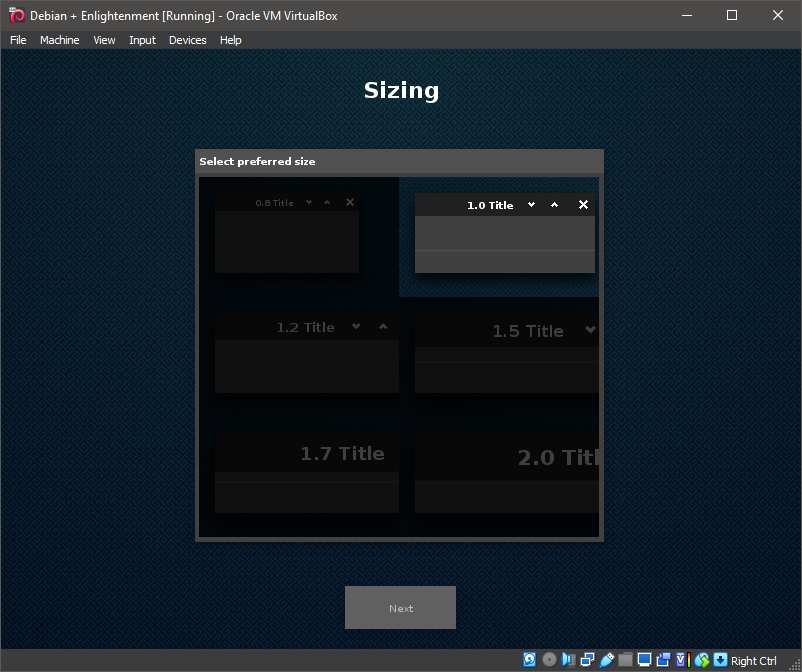Click the keyboard capture arrow icon
The width and height of the screenshot is (802, 672).
(719, 660)
